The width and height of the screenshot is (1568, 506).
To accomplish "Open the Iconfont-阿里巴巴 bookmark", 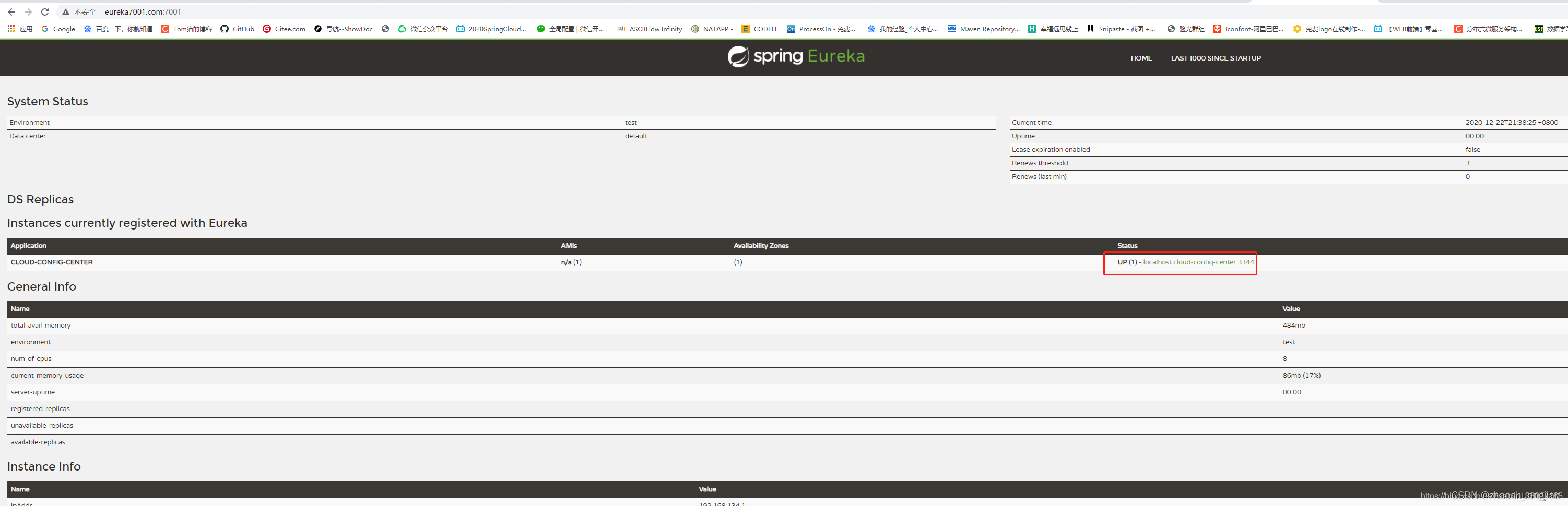I will [x=1248, y=29].
